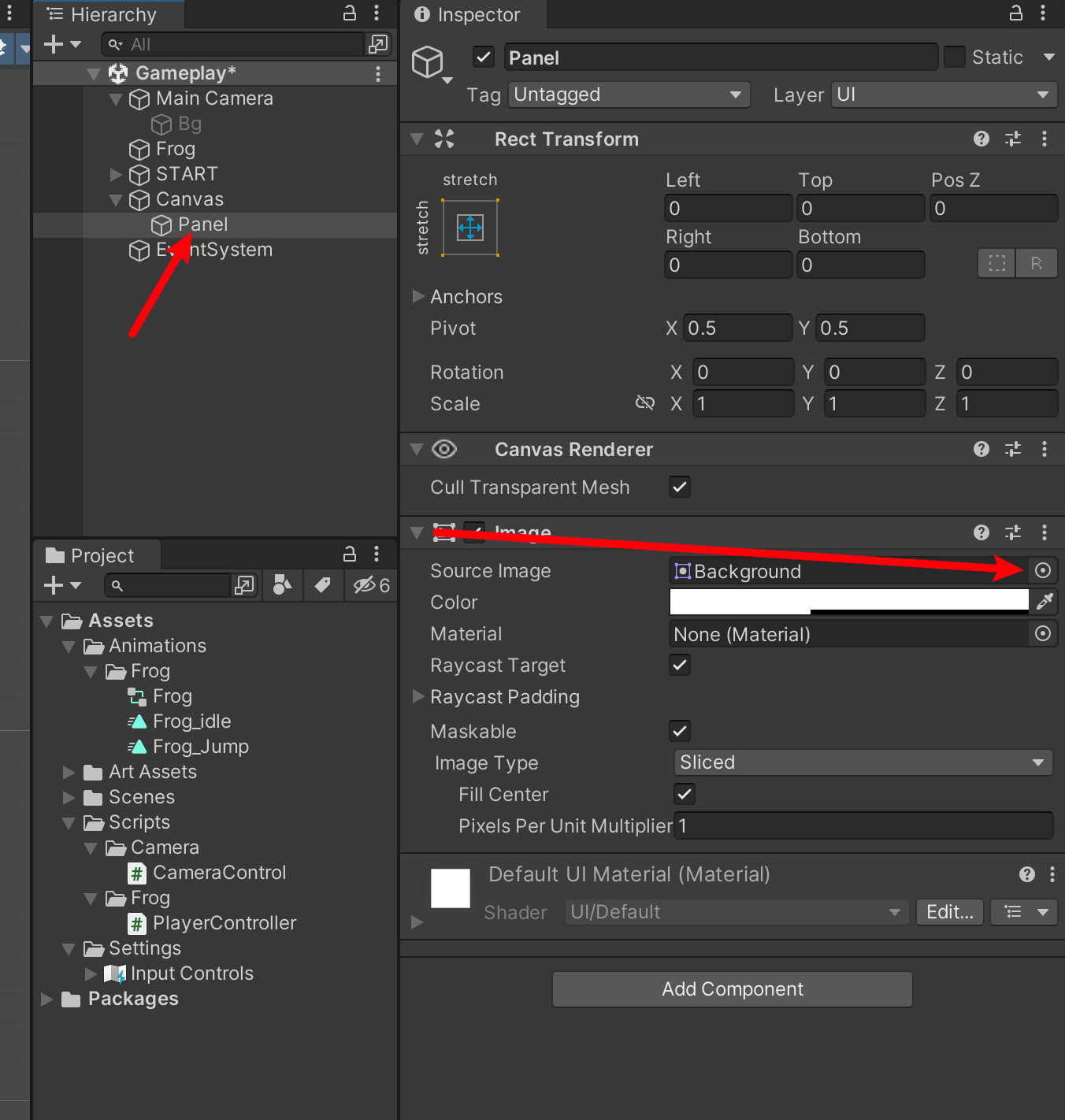1065x1120 pixels.
Task: Open Canvas Renderer help reference
Action: click(982, 449)
